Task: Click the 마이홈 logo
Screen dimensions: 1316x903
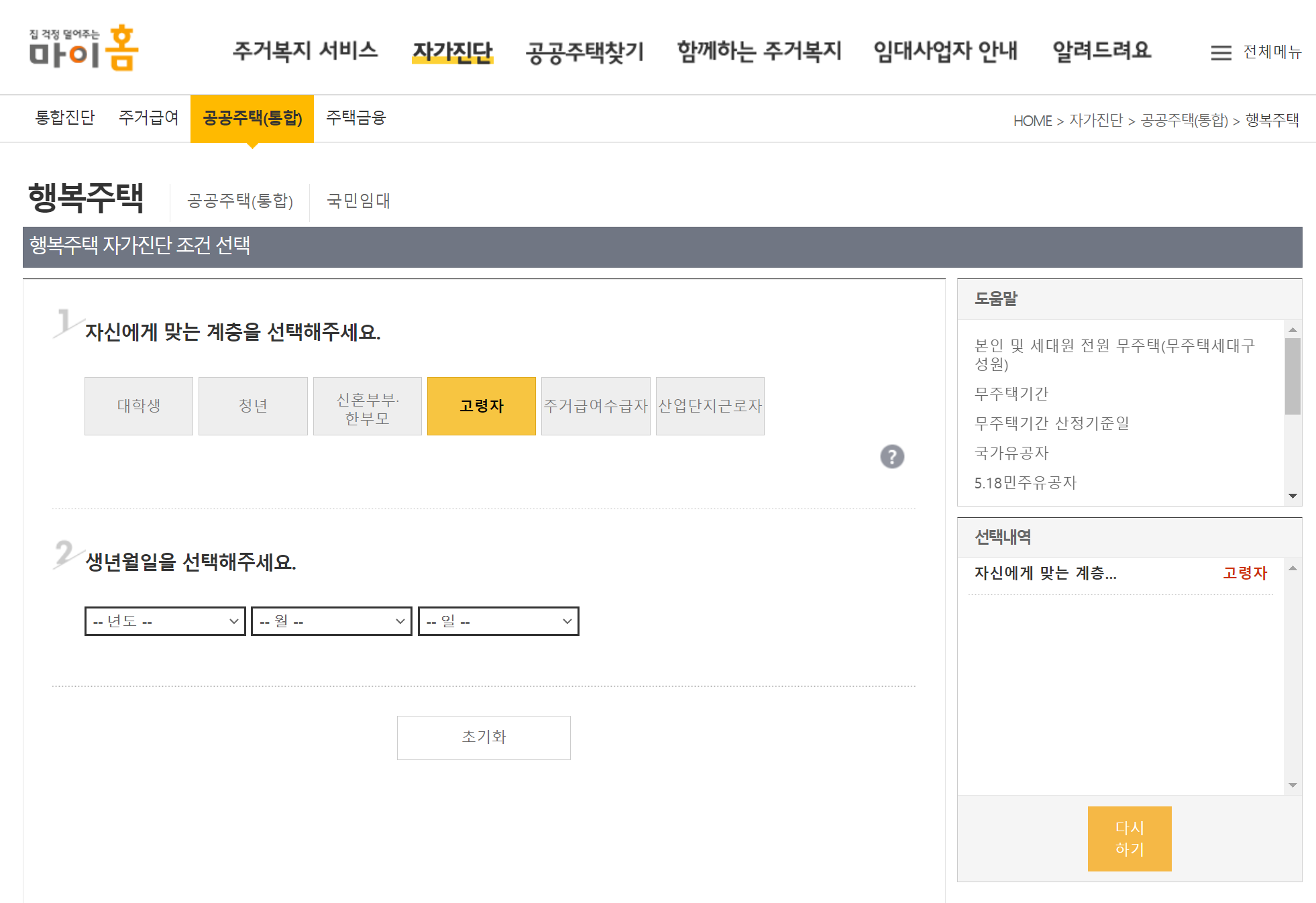Action: tap(83, 49)
